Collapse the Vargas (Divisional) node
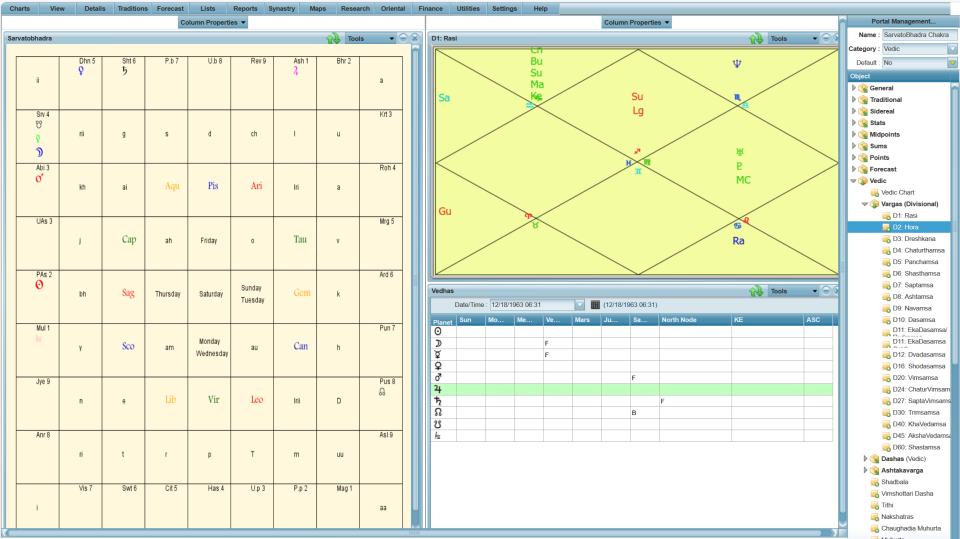 (x=864, y=204)
